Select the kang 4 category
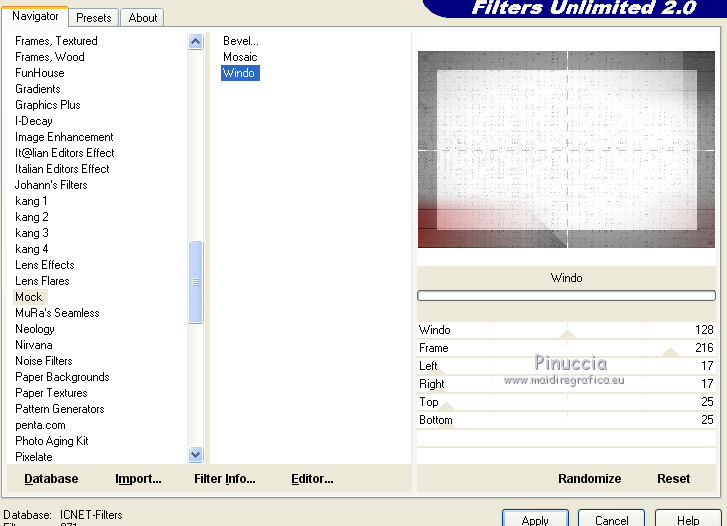Image resolution: width=727 pixels, height=526 pixels. tap(32, 249)
